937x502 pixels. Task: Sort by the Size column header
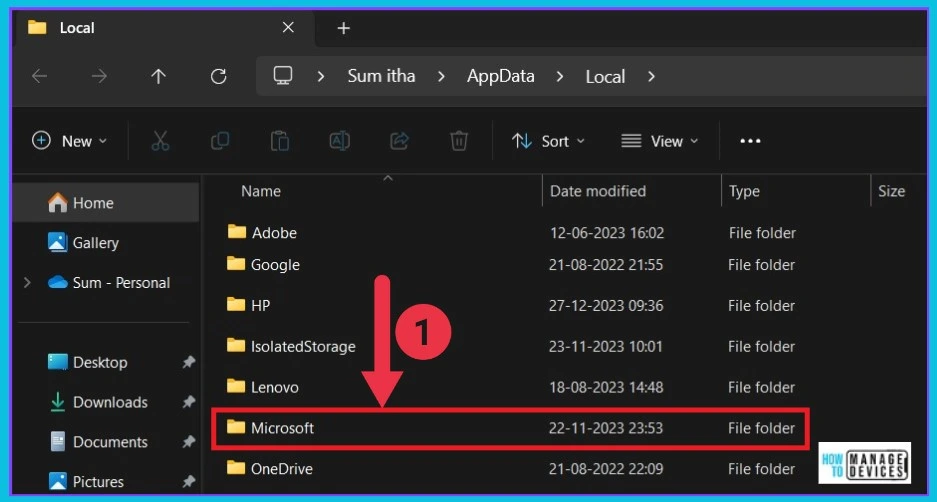(891, 191)
